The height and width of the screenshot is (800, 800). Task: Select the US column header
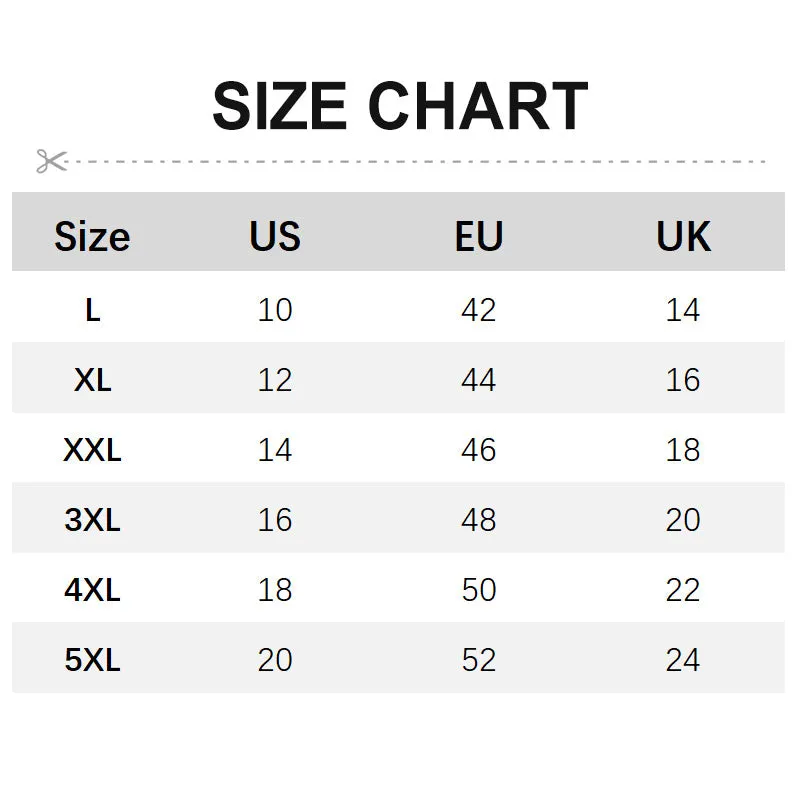(275, 236)
